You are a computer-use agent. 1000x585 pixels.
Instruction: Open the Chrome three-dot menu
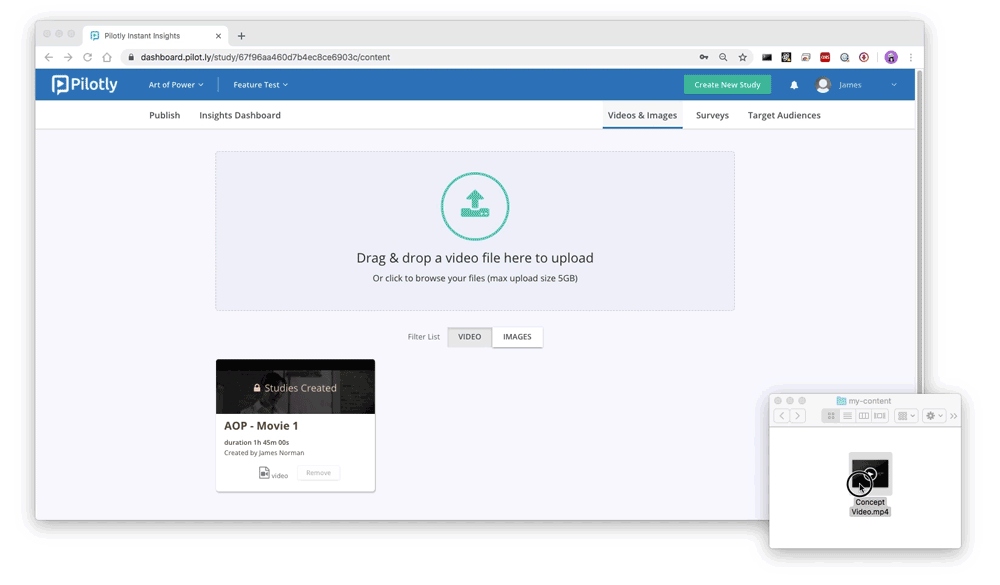pyautogui.click(x=911, y=57)
